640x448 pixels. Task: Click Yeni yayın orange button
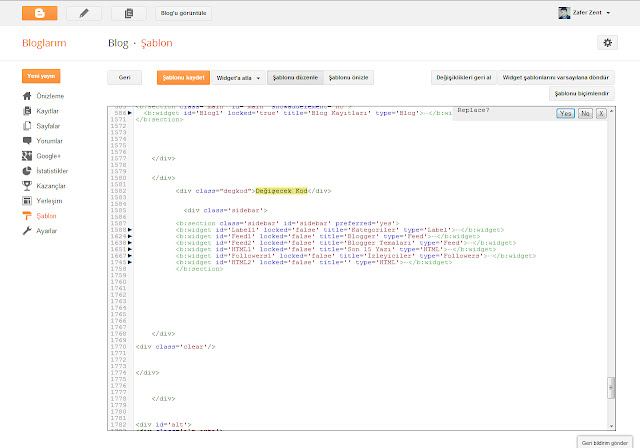(x=41, y=76)
